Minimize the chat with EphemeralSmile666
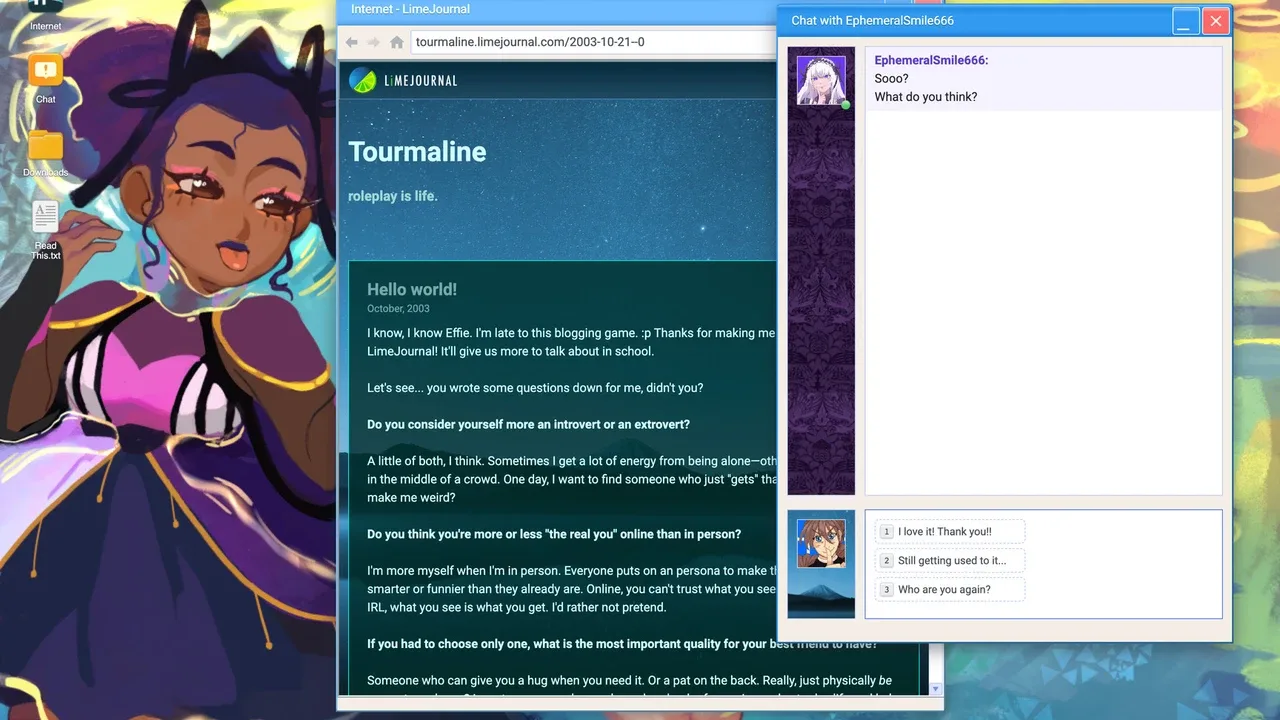 click(1185, 21)
